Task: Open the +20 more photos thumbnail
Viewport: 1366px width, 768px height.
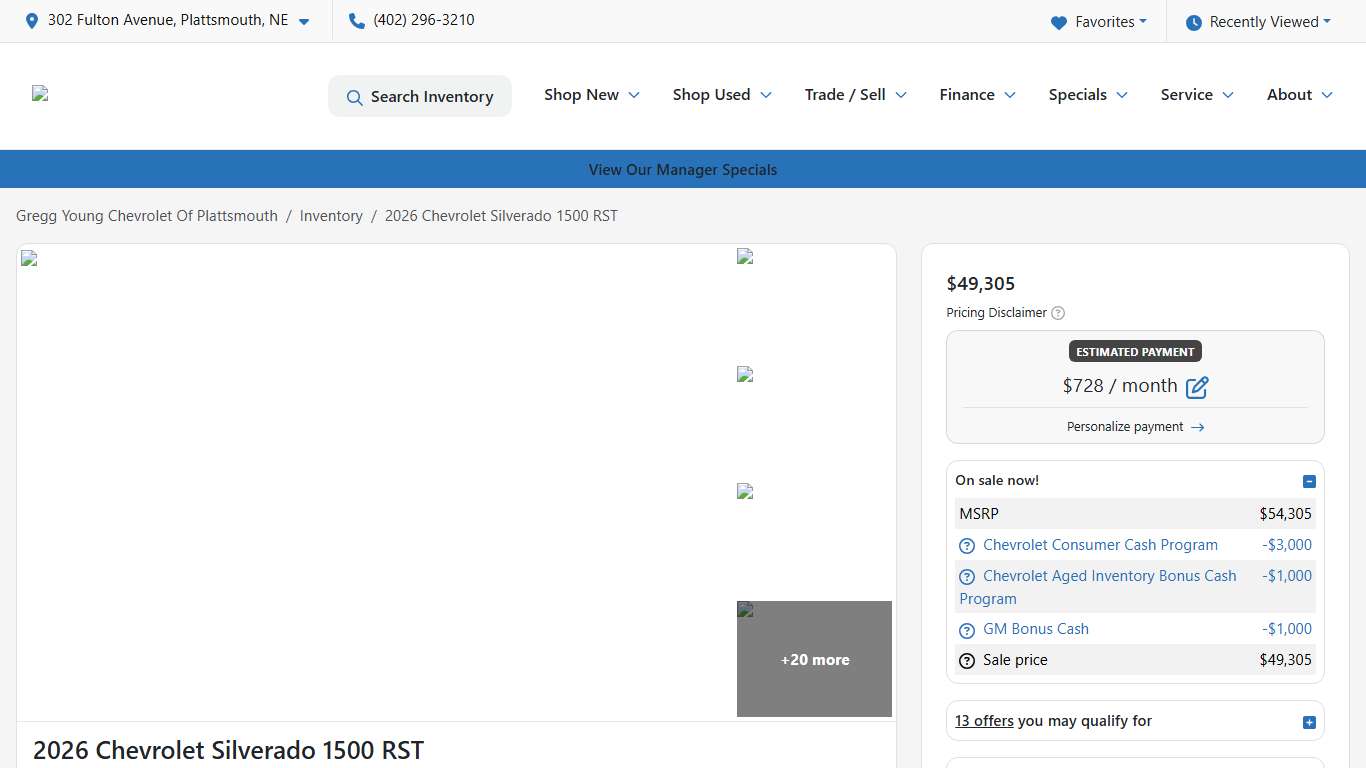Action: coord(814,659)
